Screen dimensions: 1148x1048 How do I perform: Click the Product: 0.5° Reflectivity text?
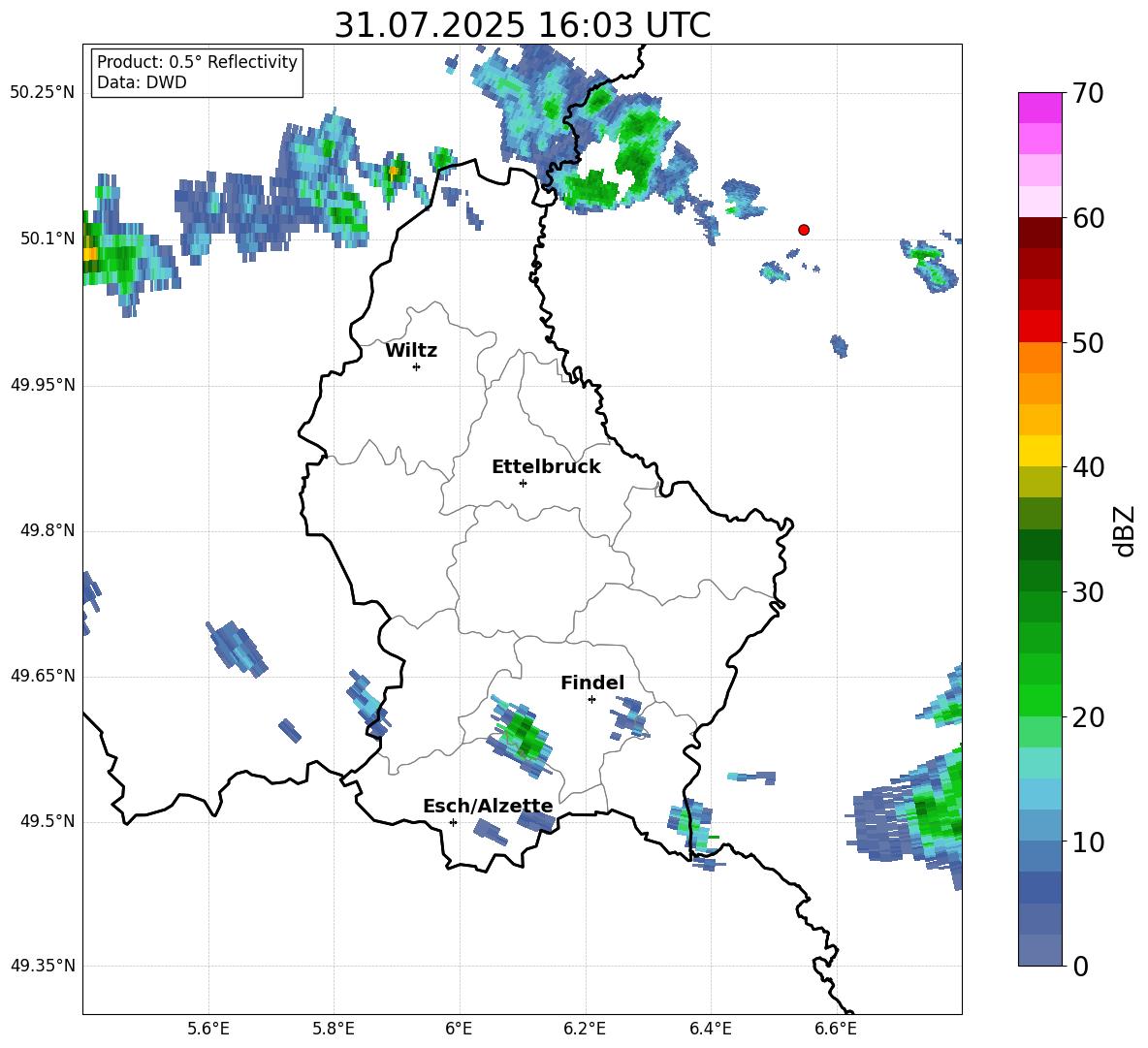(x=197, y=61)
